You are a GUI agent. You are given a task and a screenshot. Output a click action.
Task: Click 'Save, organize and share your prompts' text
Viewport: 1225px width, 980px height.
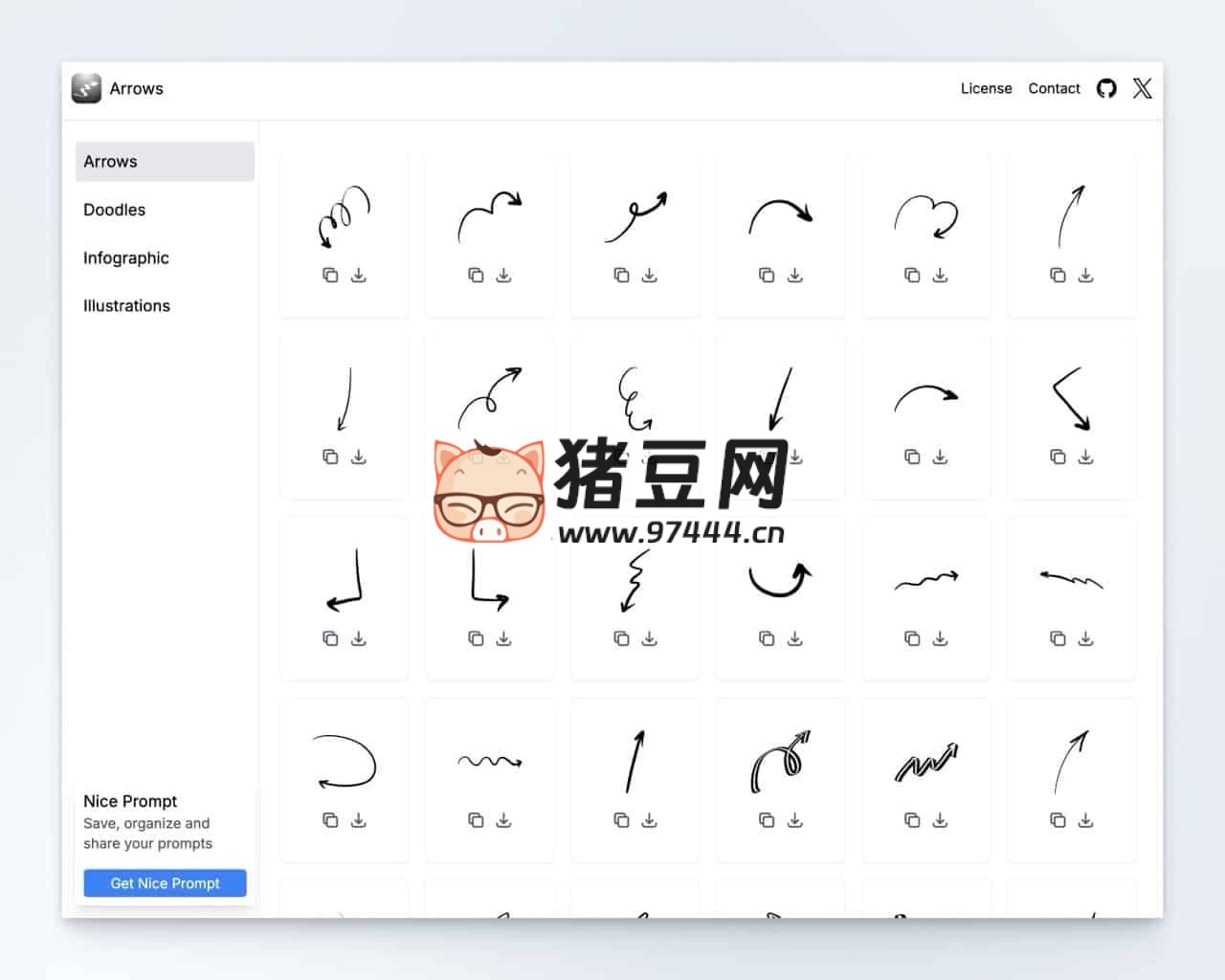click(147, 833)
